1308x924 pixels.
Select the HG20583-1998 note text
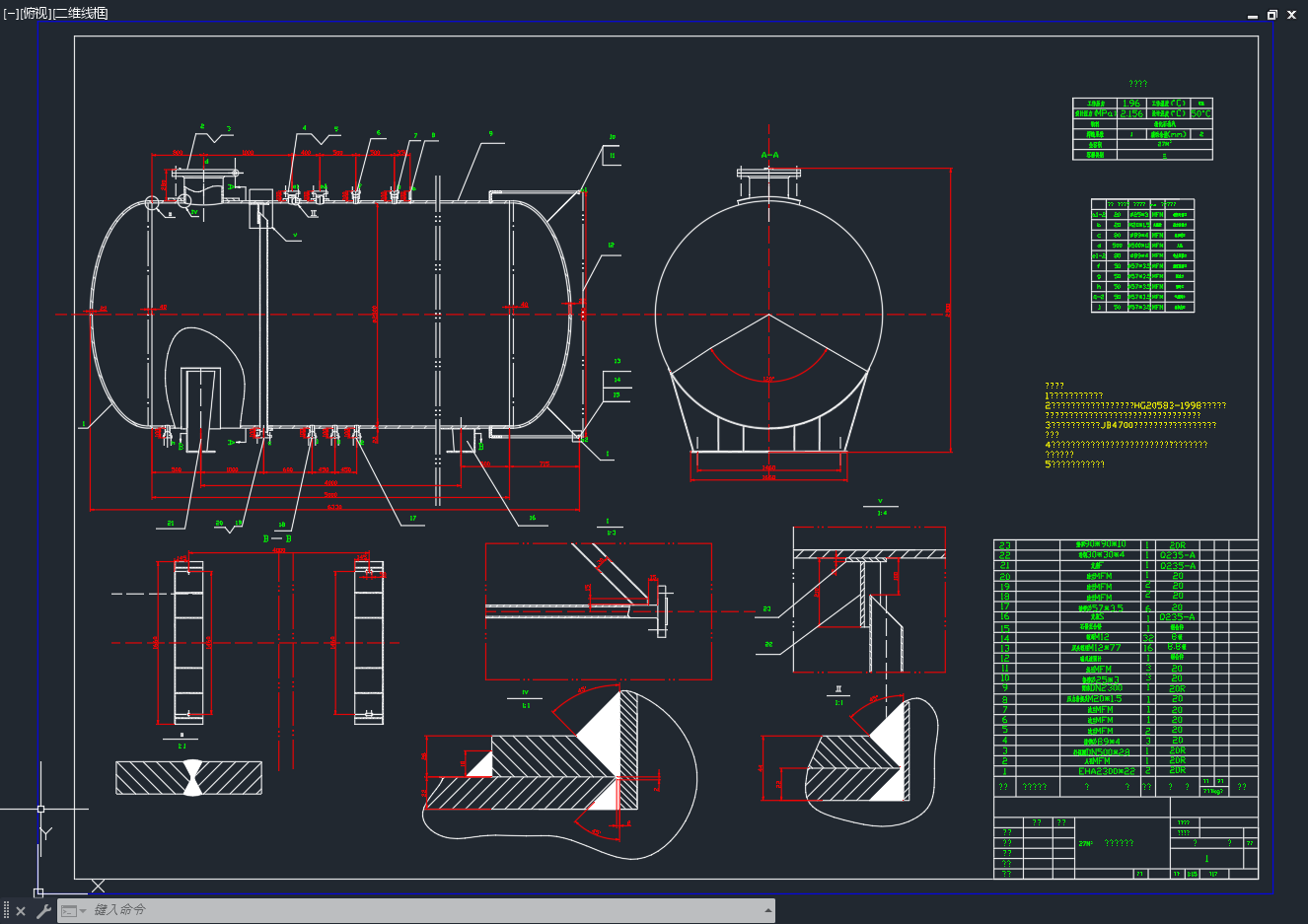click(x=1167, y=405)
